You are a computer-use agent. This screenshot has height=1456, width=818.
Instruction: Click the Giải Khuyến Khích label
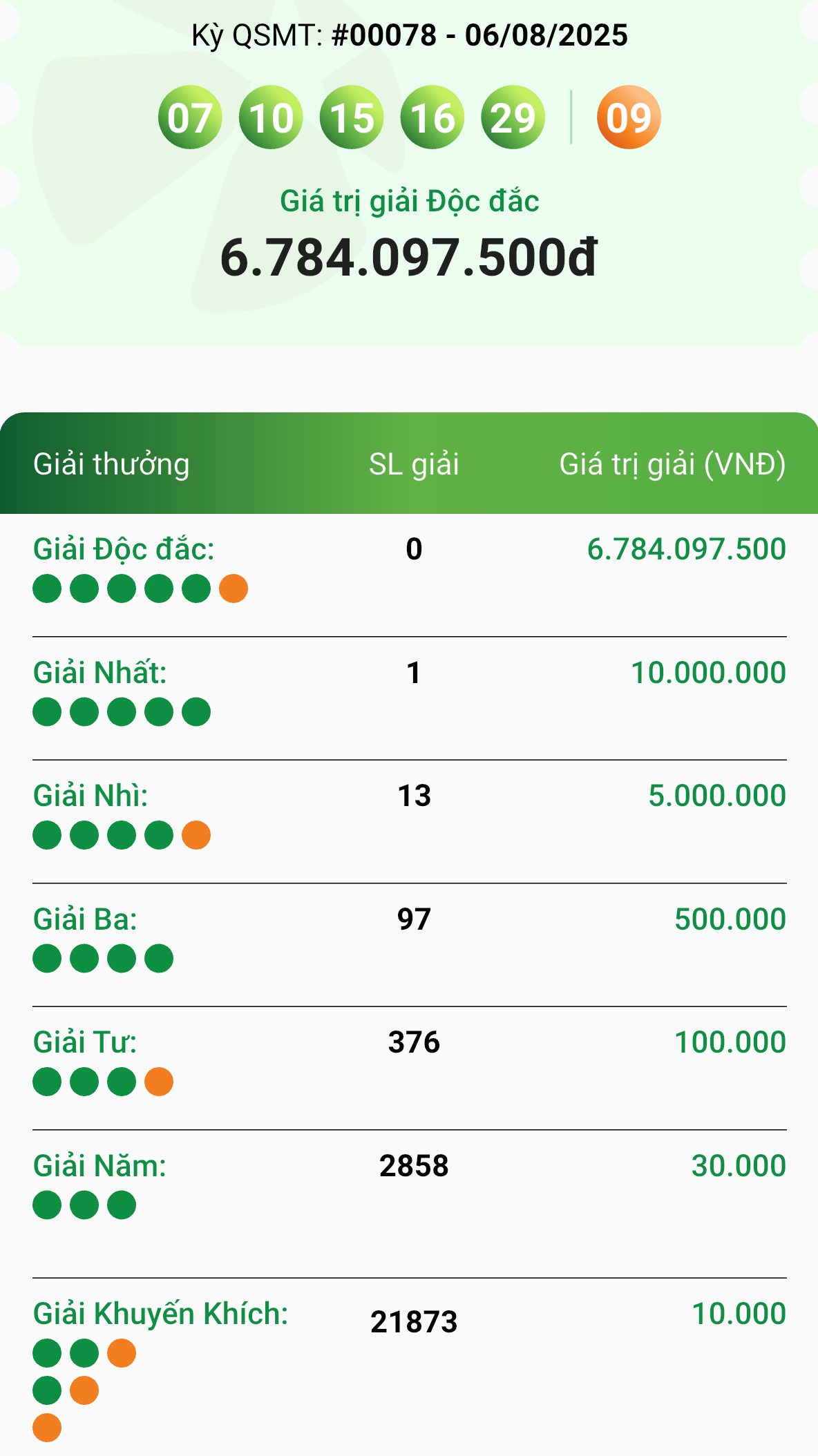(161, 1314)
